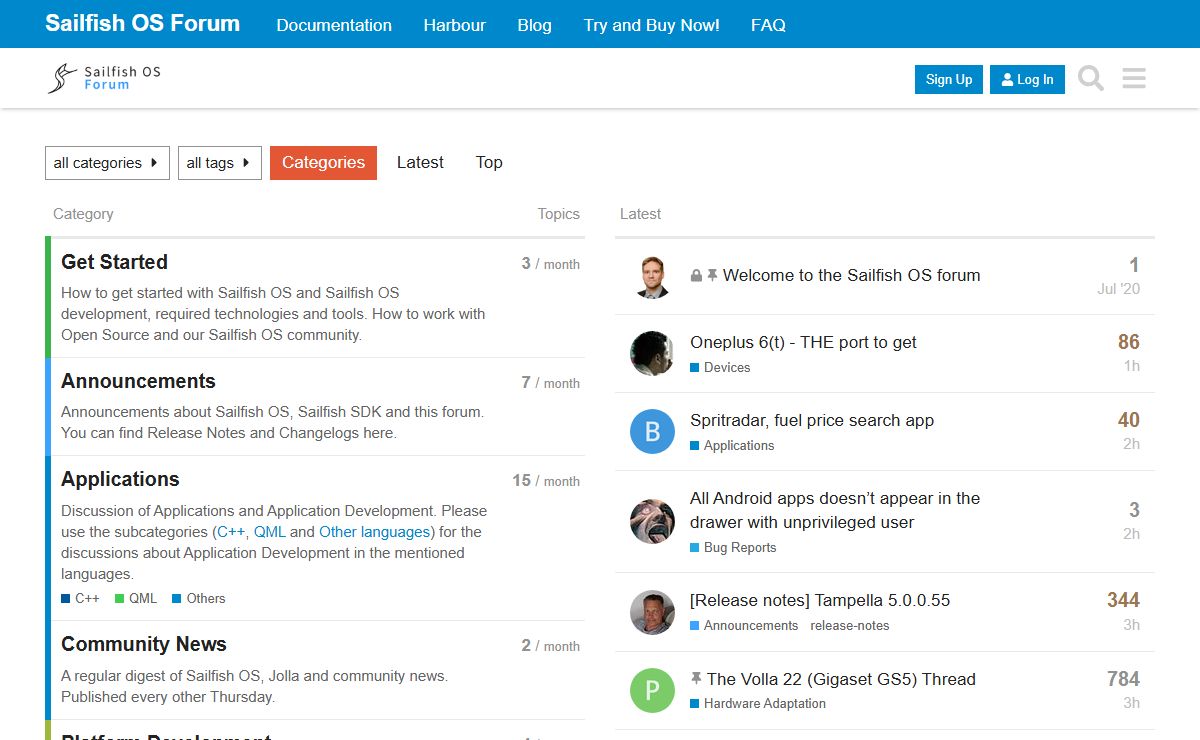Click the green P avatar of Volla 22 thread
The image size is (1200, 740).
click(x=652, y=690)
